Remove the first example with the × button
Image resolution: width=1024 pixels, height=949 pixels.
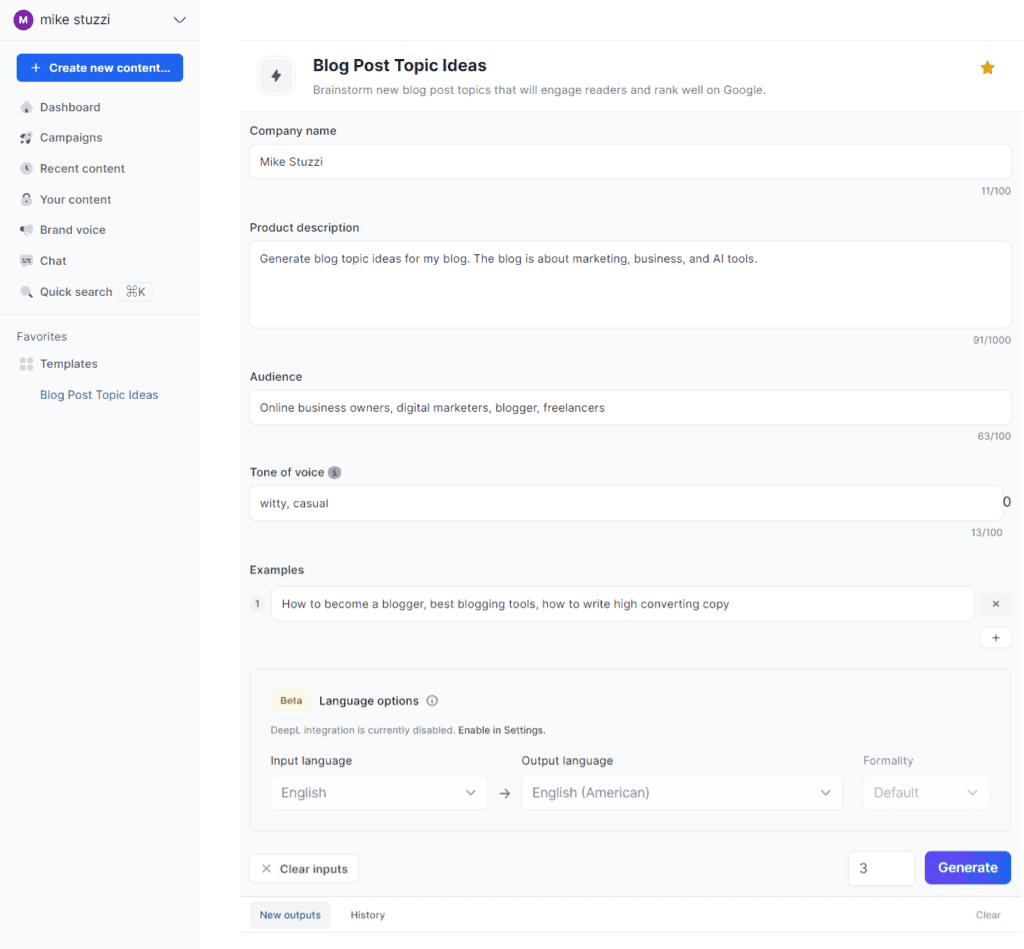click(x=995, y=603)
